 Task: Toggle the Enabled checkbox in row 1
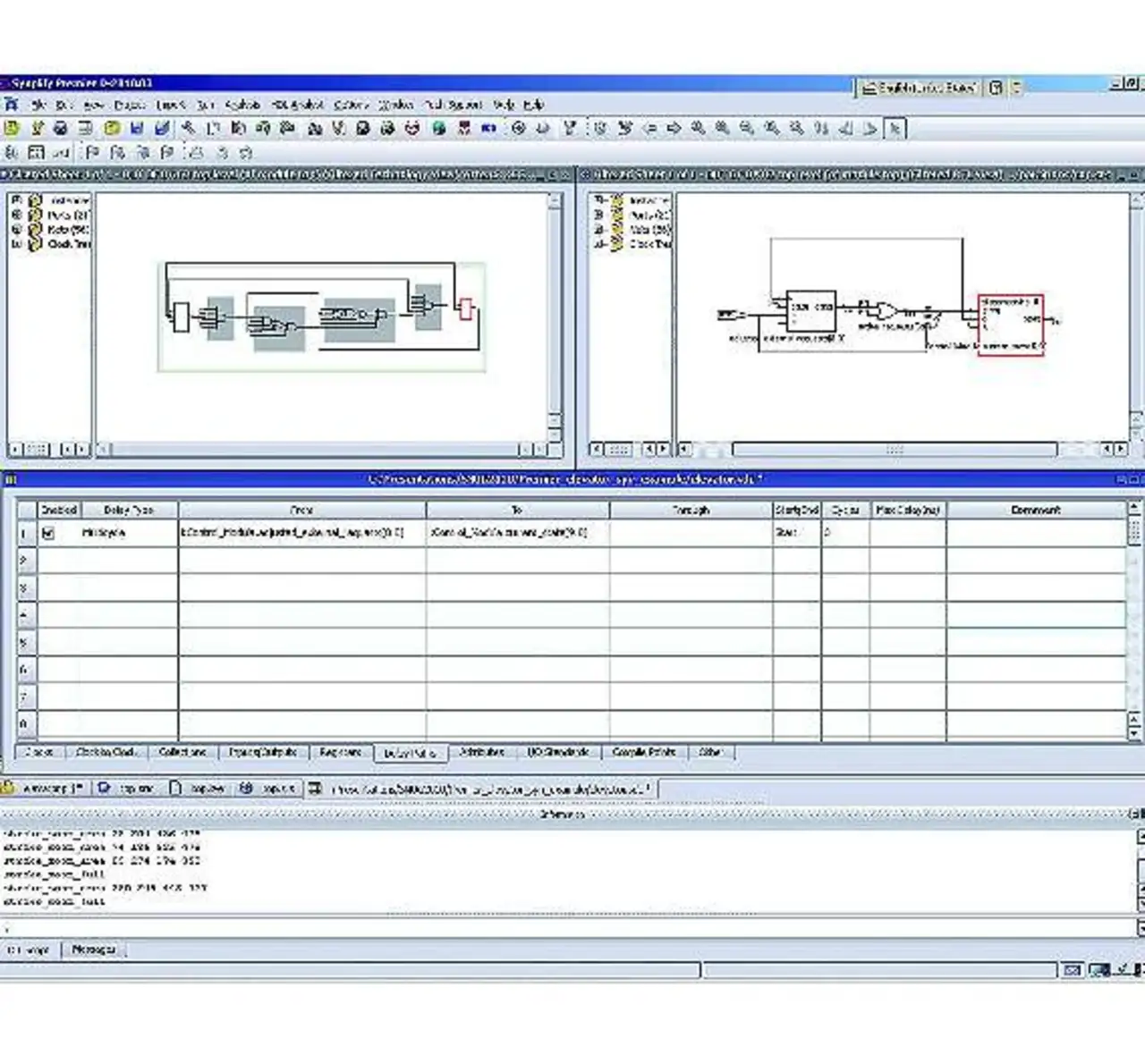coord(48,533)
